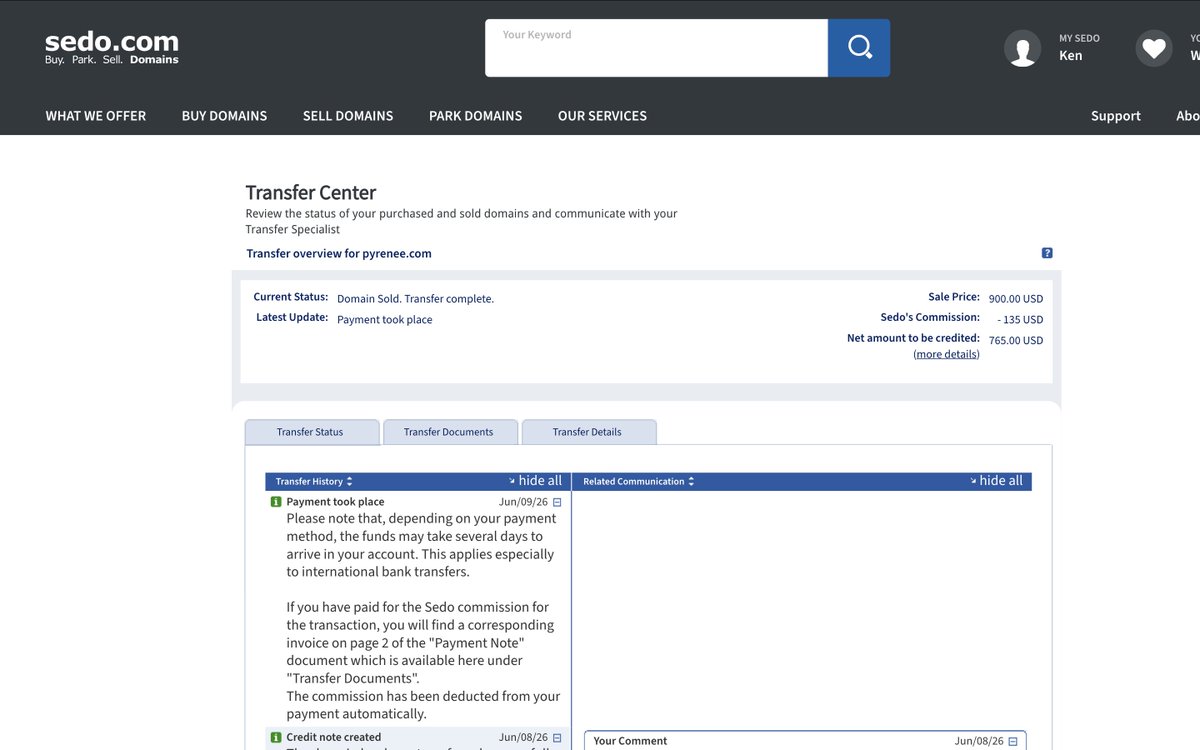The width and height of the screenshot is (1200, 750).
Task: Open the Park Domains menu
Action: pos(475,116)
